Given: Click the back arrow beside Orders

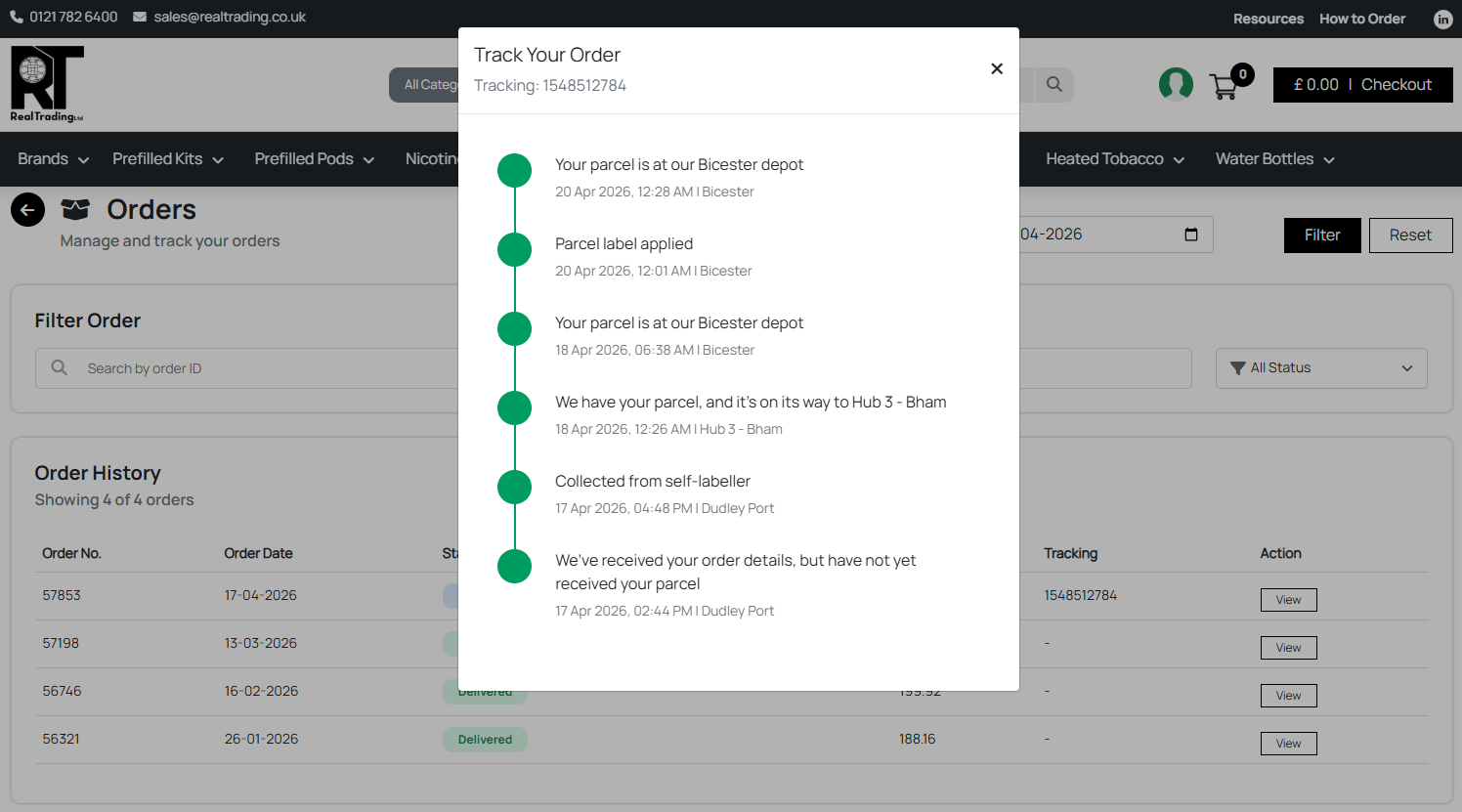Looking at the screenshot, I should (x=27, y=209).
